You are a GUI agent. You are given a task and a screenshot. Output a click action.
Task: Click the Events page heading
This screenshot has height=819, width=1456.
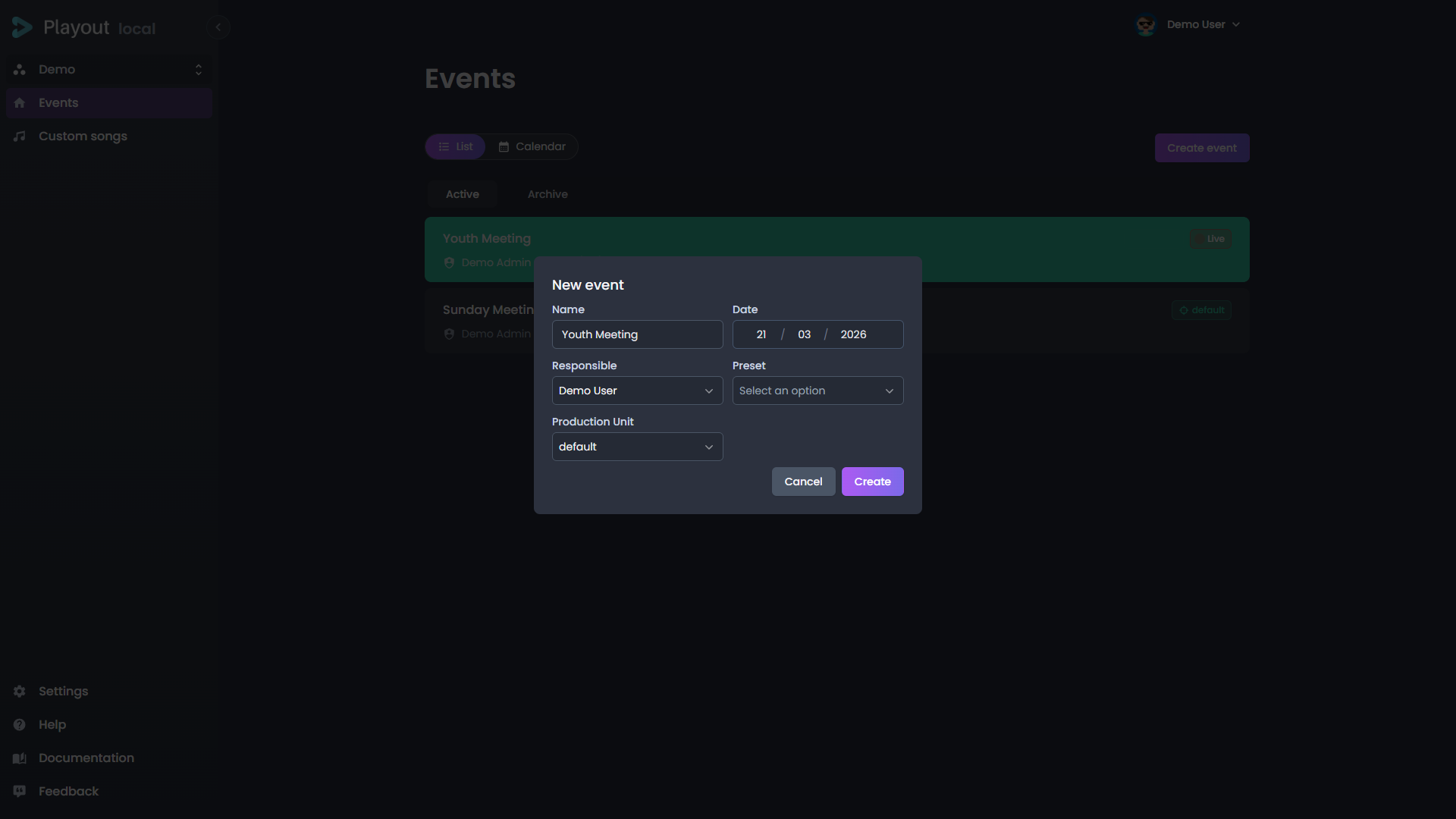(470, 79)
